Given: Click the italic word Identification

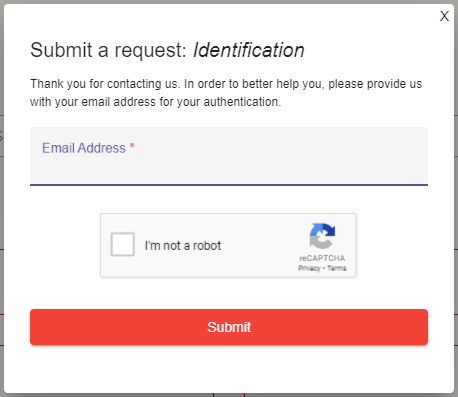Looking at the screenshot, I should coord(249,50).
